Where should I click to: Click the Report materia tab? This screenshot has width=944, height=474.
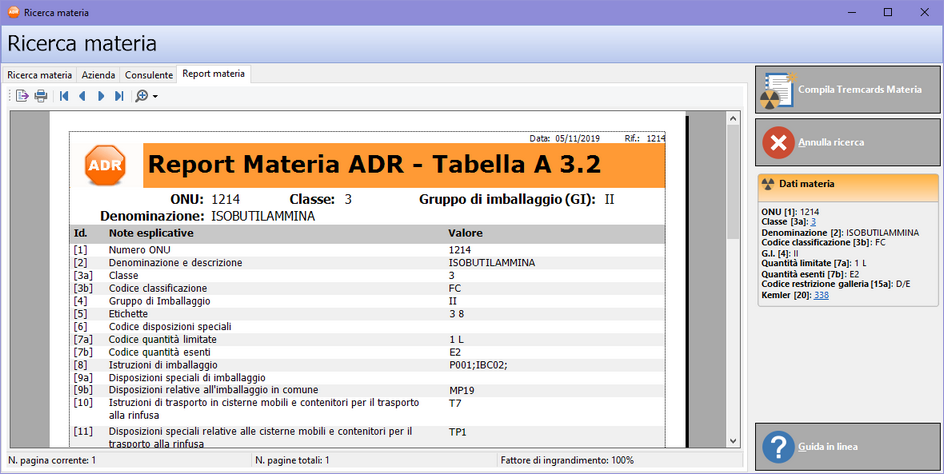214,74
